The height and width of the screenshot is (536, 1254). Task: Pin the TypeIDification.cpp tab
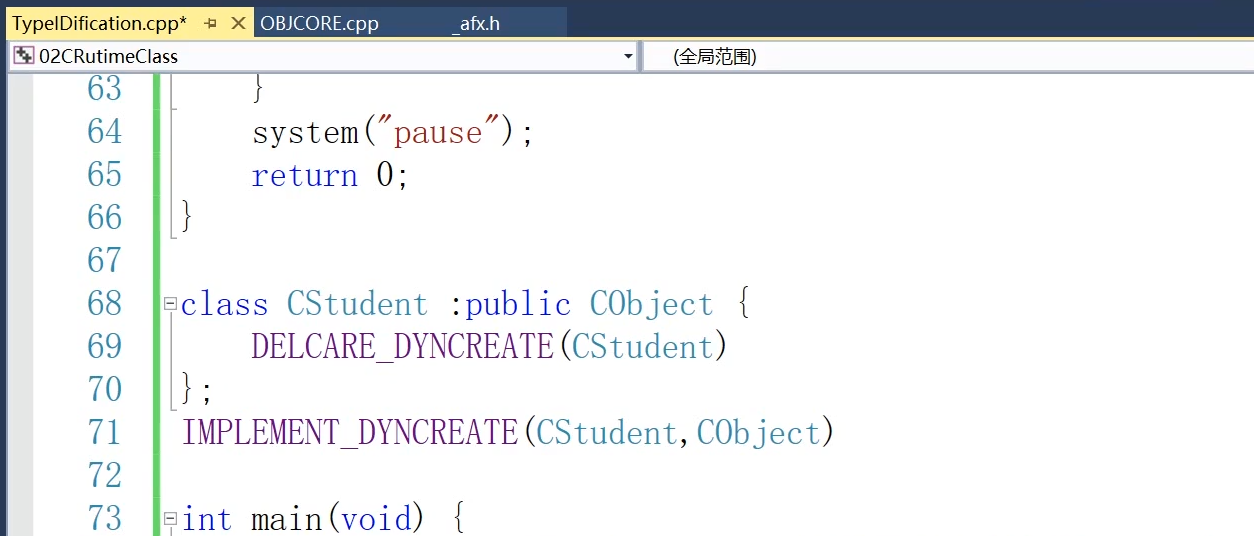(x=210, y=22)
